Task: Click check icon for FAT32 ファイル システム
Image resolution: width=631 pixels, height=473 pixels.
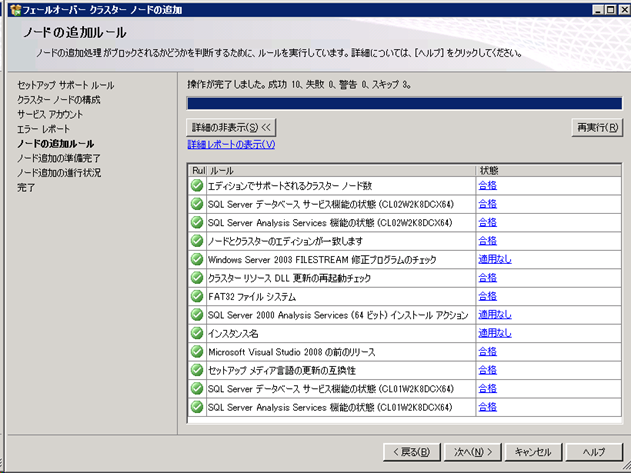Action: 197,296
